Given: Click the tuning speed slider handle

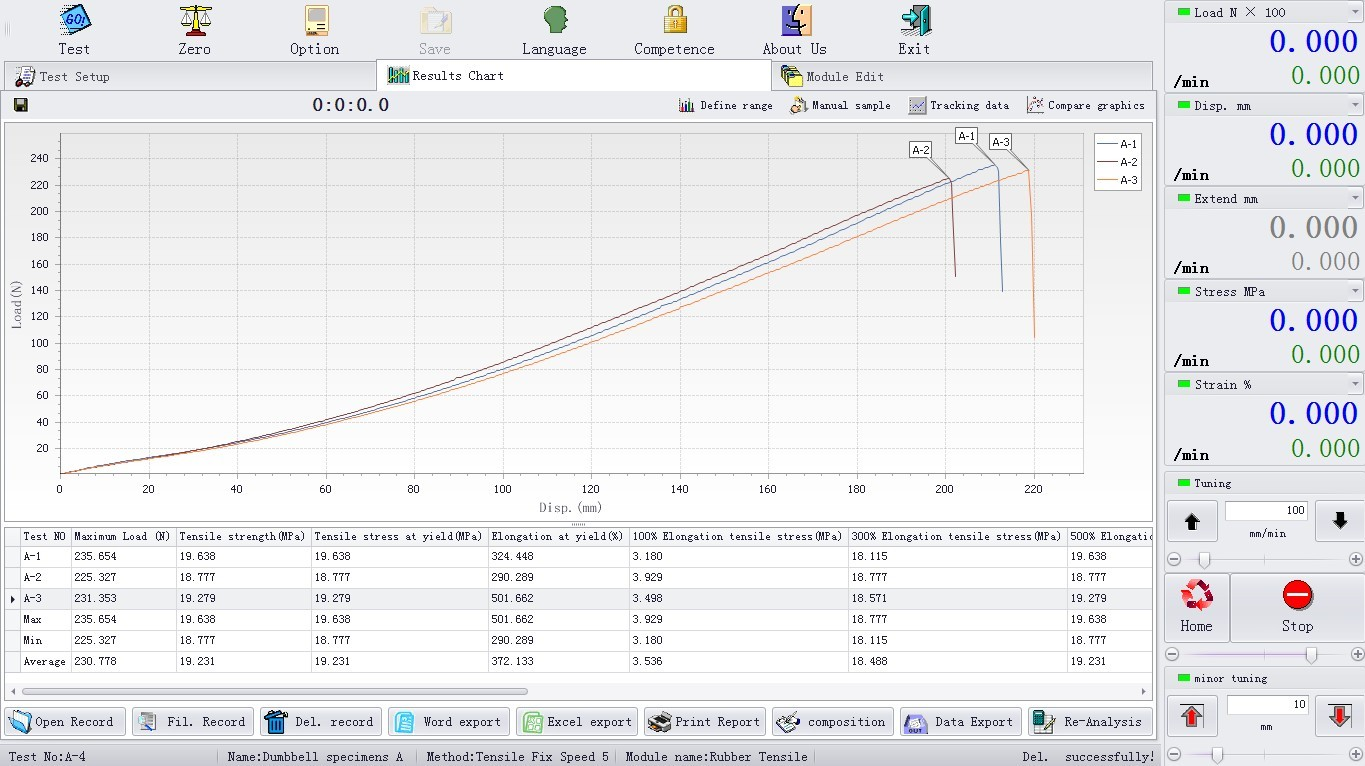Looking at the screenshot, I should coord(1204,560).
